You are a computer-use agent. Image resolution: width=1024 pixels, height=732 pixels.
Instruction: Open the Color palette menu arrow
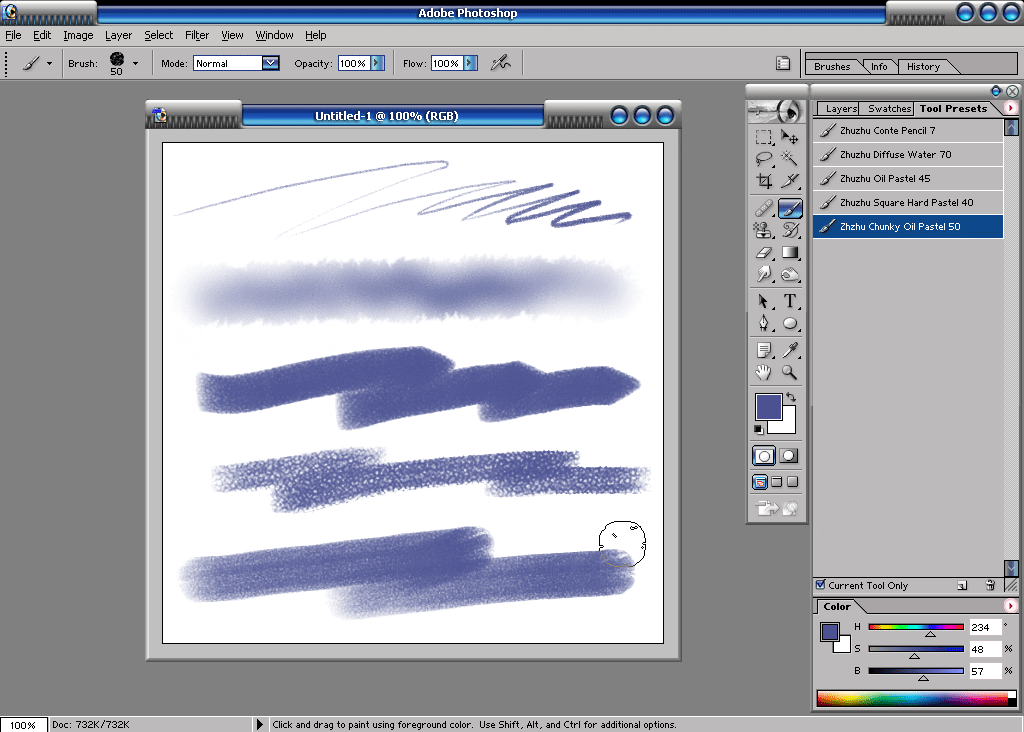[x=1010, y=606]
